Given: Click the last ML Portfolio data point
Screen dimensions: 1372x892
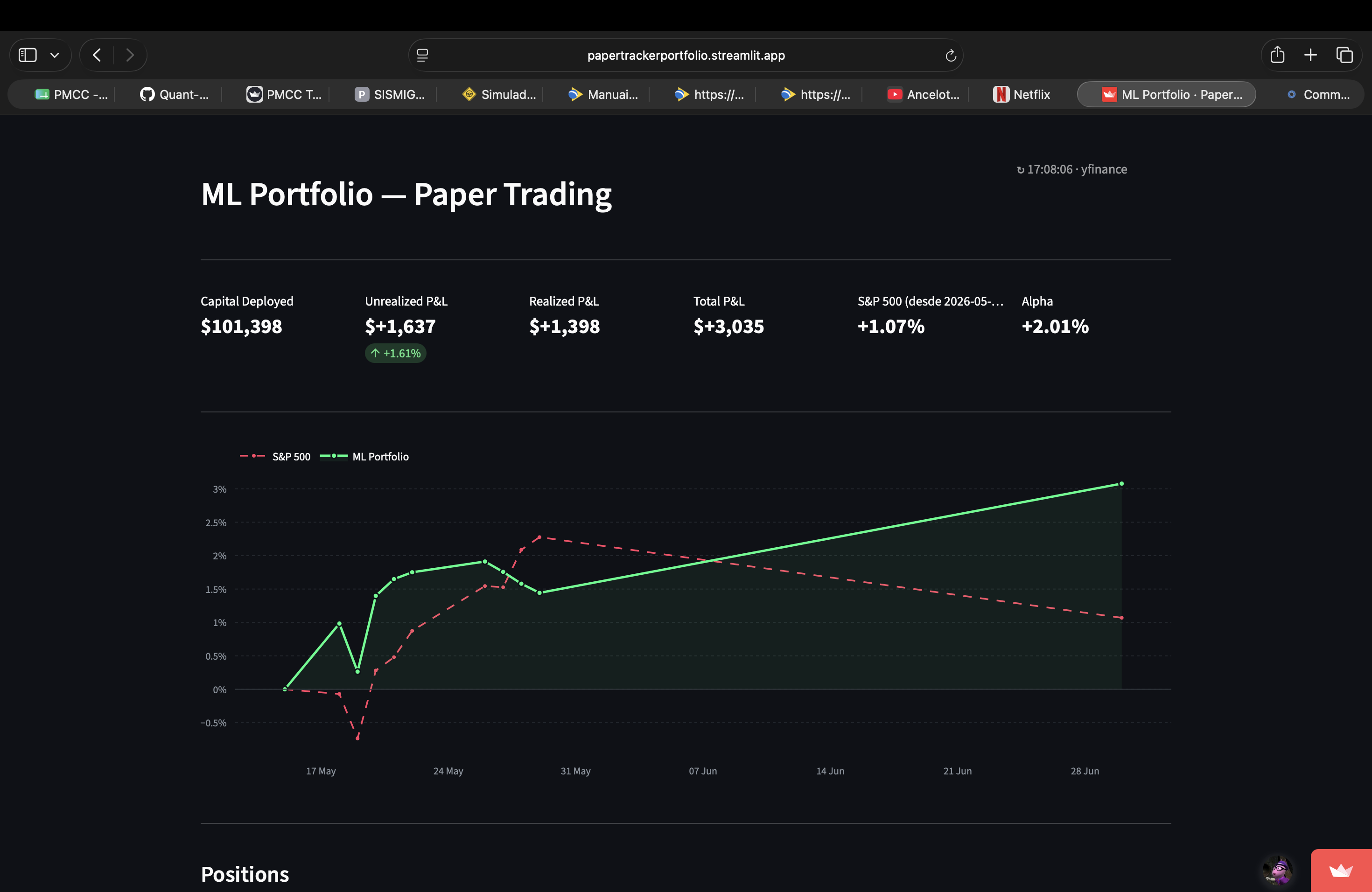Looking at the screenshot, I should [1121, 484].
